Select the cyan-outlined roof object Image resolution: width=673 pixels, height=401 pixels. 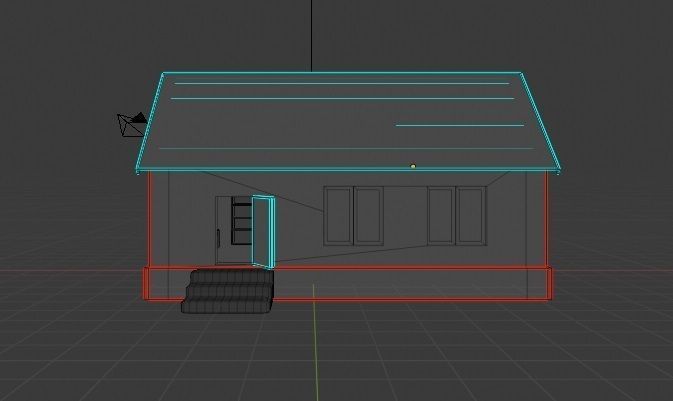[x=348, y=123]
